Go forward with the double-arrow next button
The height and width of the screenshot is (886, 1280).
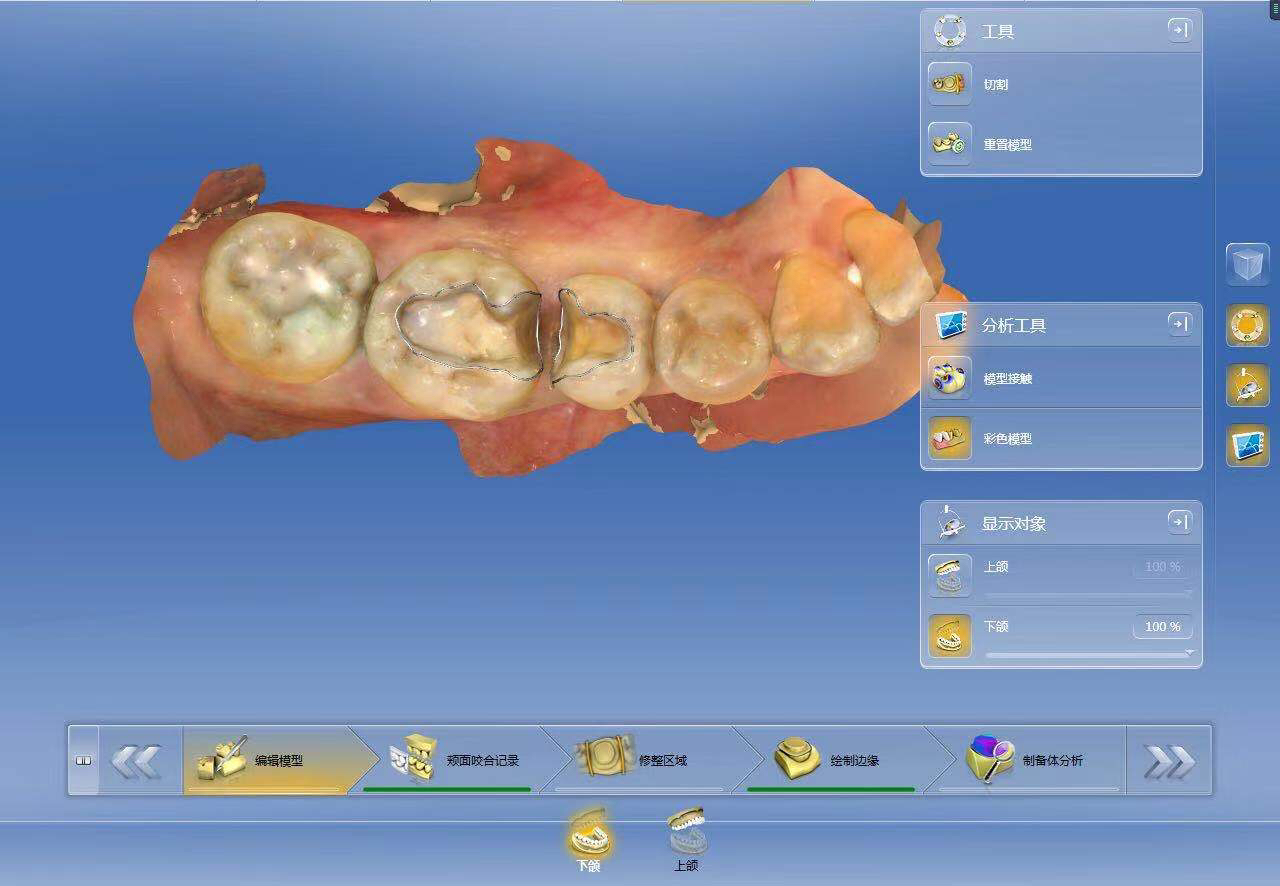click(x=1168, y=761)
